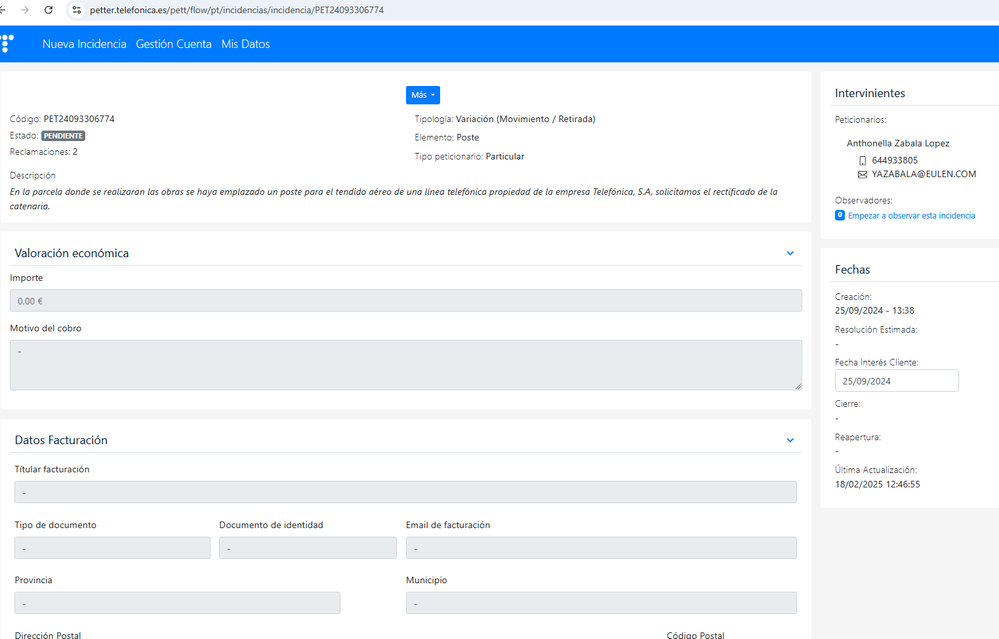Open Gestión Cuenta menu item

click(174, 44)
